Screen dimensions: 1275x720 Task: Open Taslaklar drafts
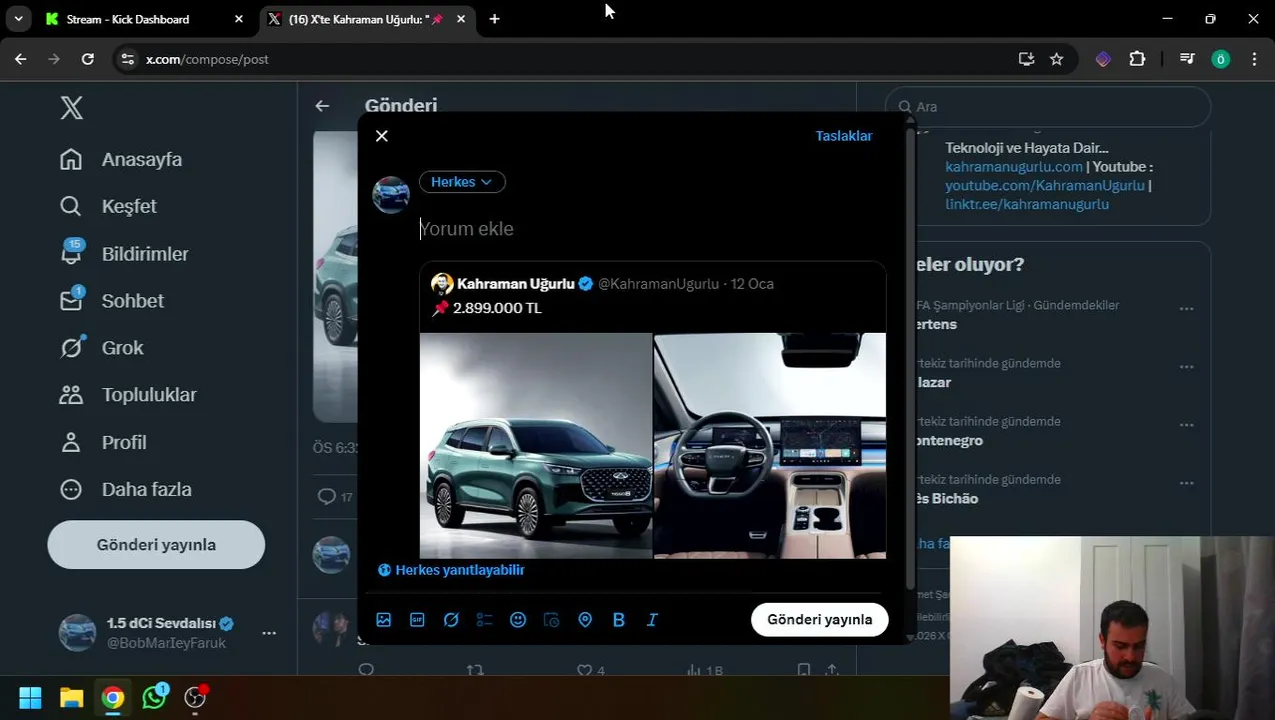(844, 136)
